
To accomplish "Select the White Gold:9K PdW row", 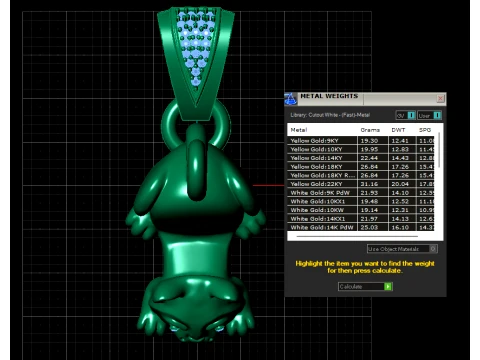I will click(x=362, y=193).
